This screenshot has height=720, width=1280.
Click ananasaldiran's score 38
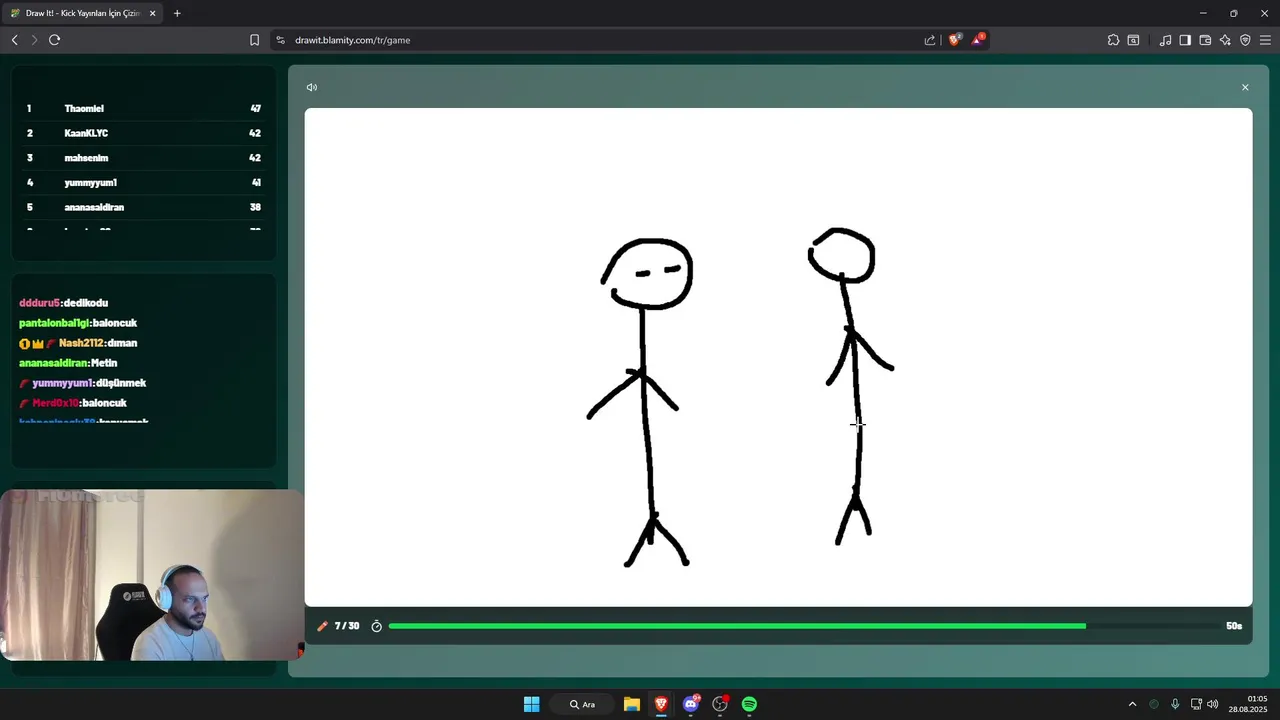[x=255, y=207]
